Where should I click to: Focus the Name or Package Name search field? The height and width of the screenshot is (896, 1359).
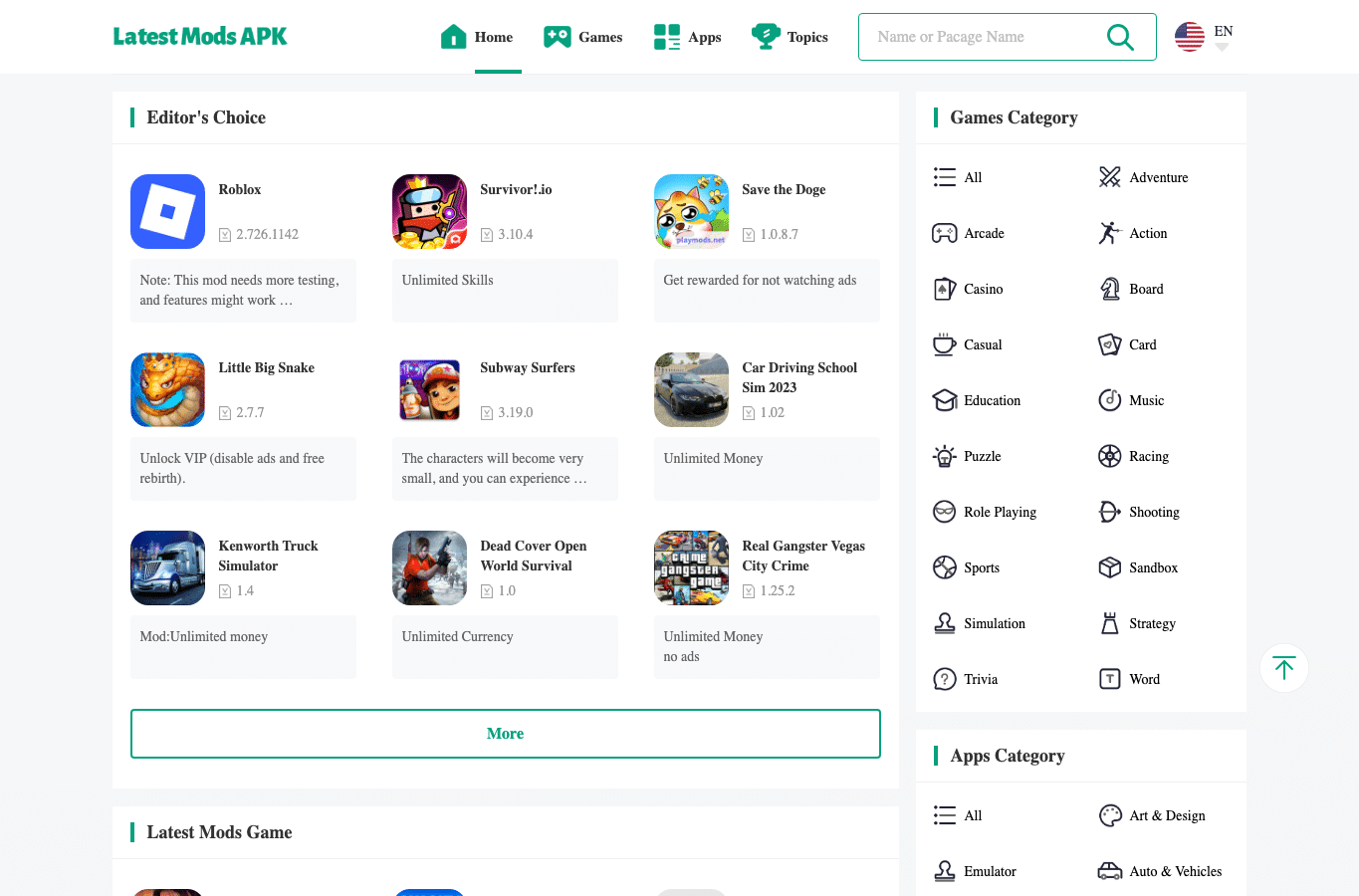coord(981,37)
